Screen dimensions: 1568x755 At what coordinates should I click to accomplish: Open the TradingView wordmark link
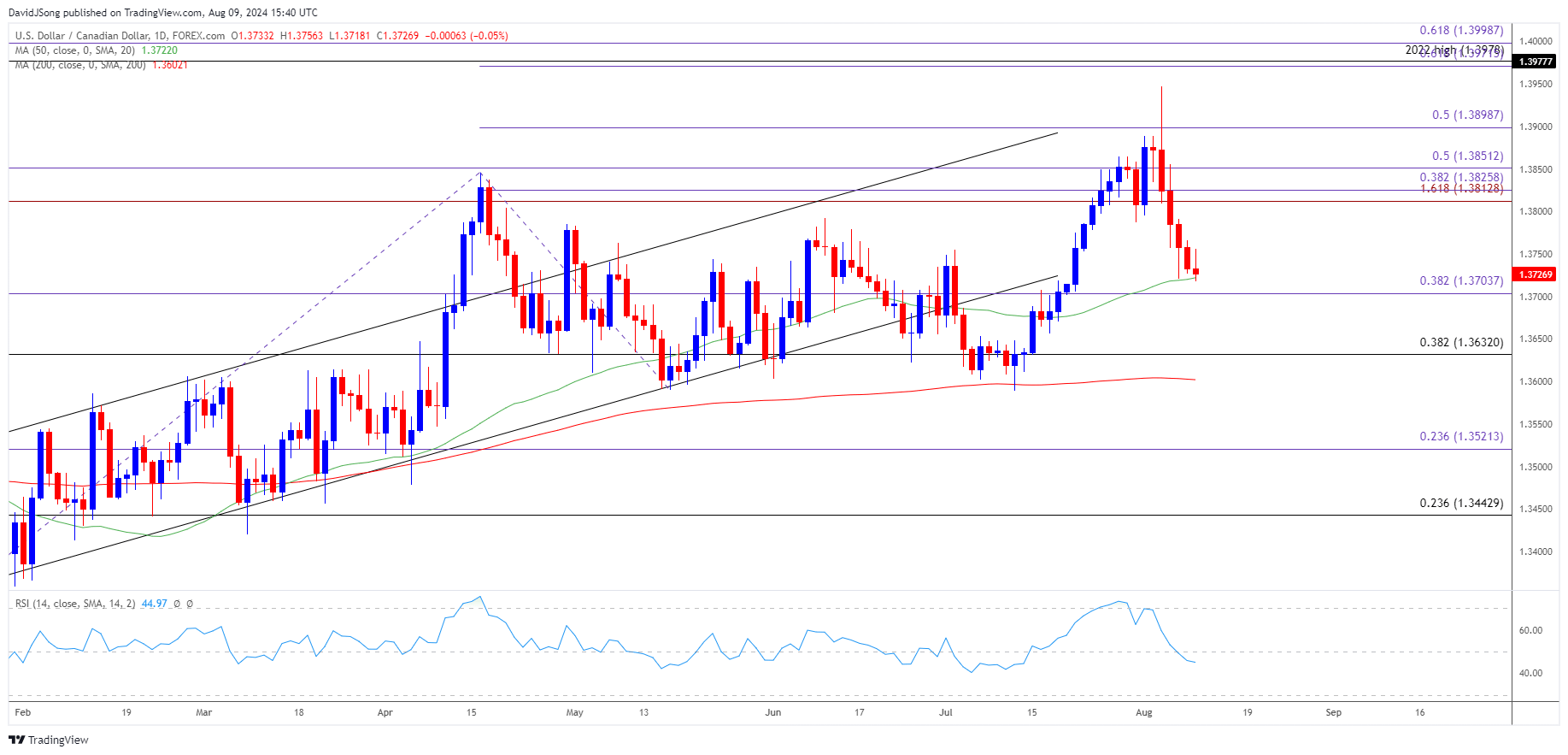point(58,740)
